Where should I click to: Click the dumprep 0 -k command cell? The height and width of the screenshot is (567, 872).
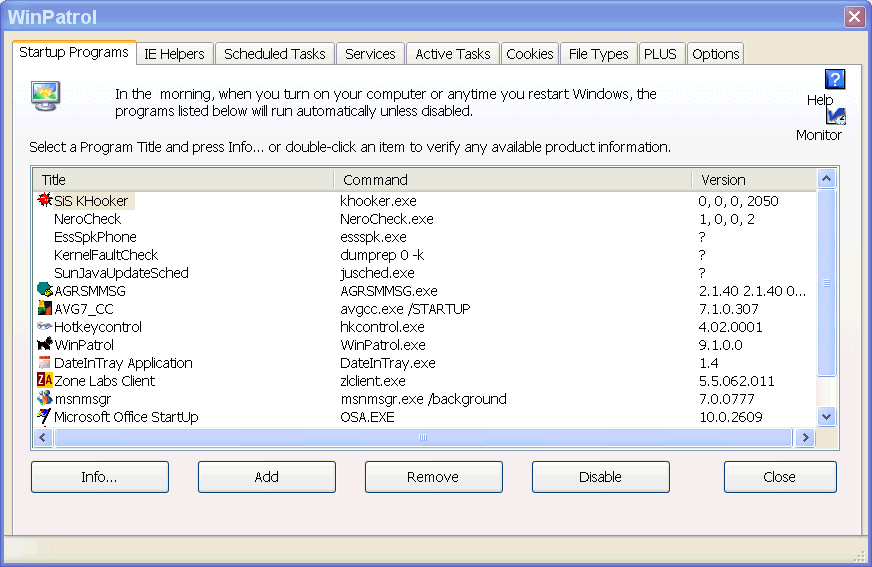[382, 255]
